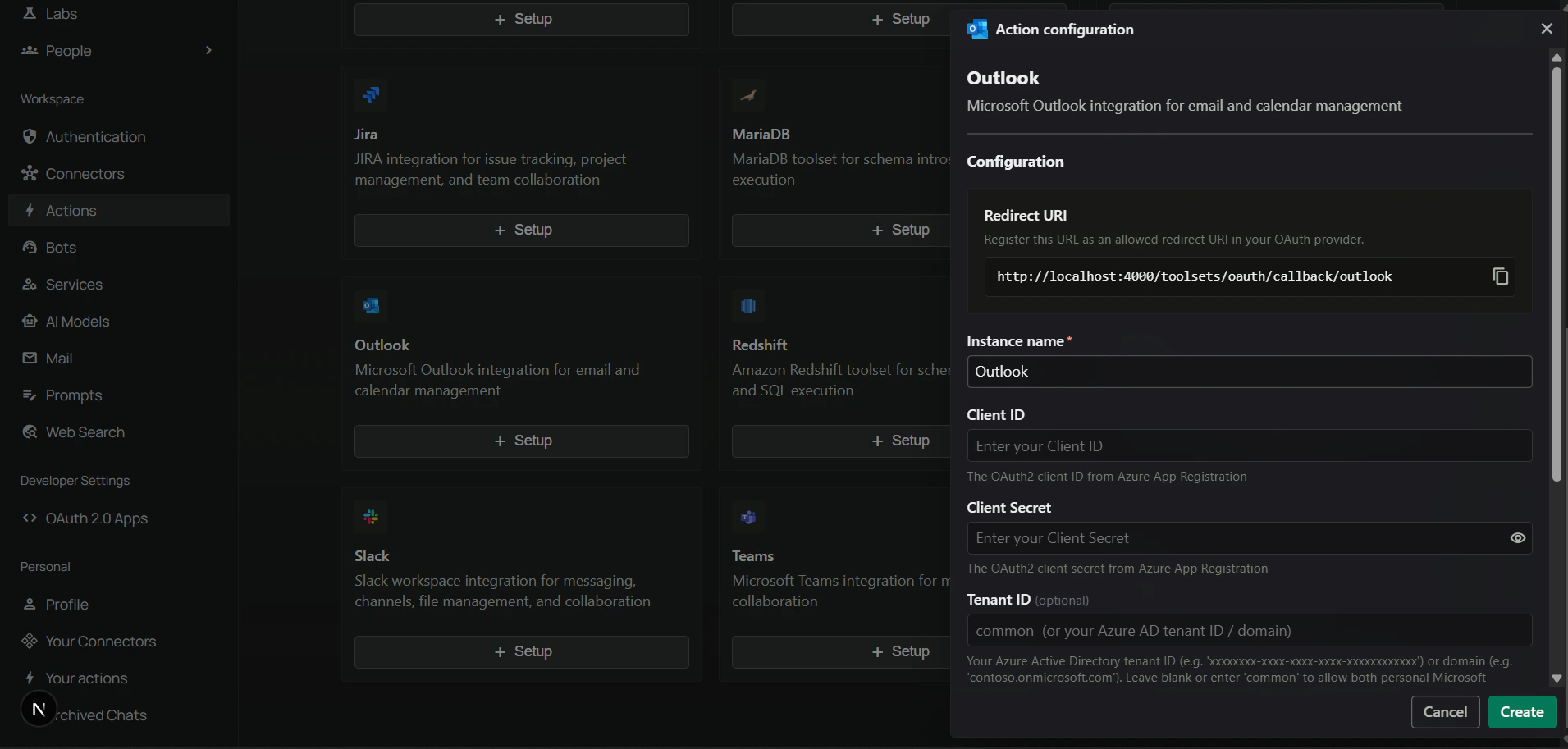Click the Instance name input field
The width and height of the screenshot is (1568, 749).
[1249, 372]
